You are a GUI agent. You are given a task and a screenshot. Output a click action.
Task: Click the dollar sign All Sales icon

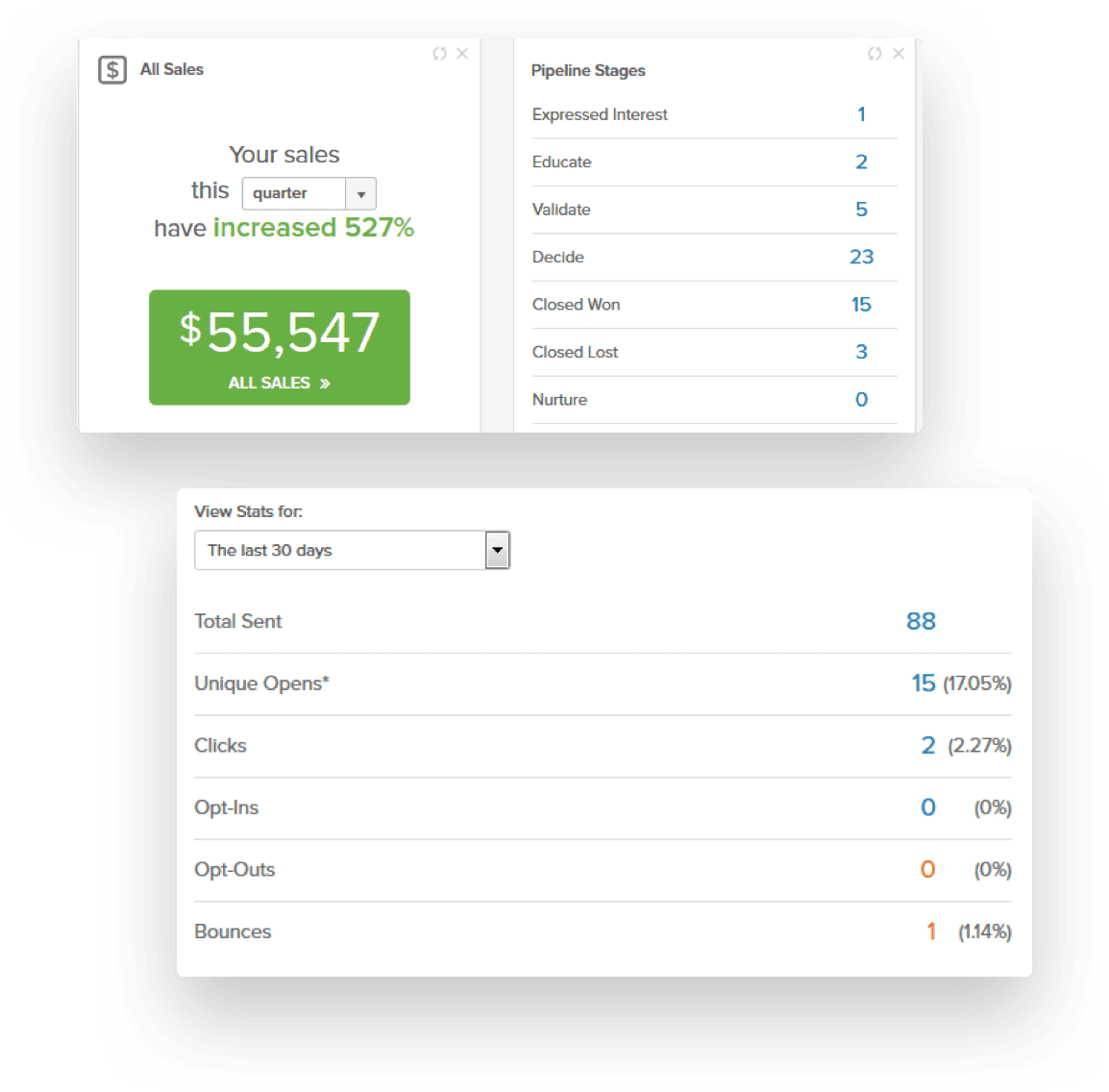(x=112, y=70)
